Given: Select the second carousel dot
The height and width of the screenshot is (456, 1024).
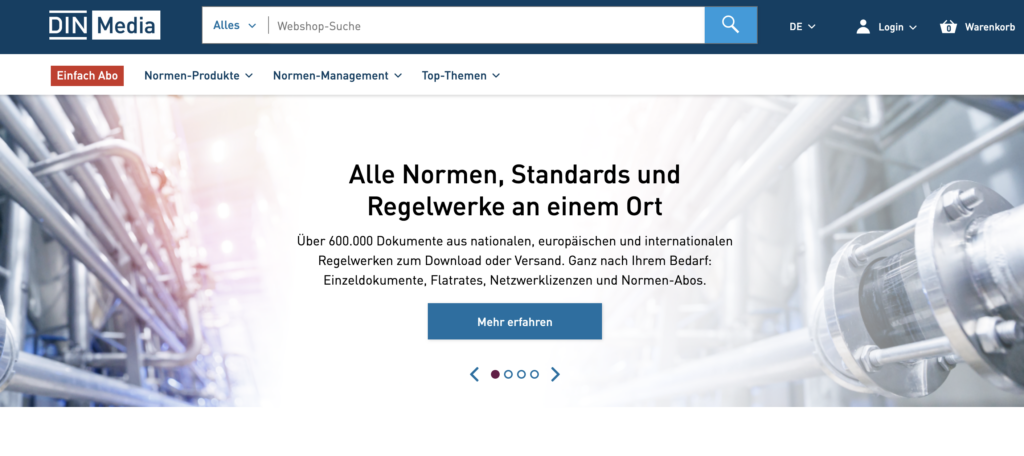Looking at the screenshot, I should (508, 374).
